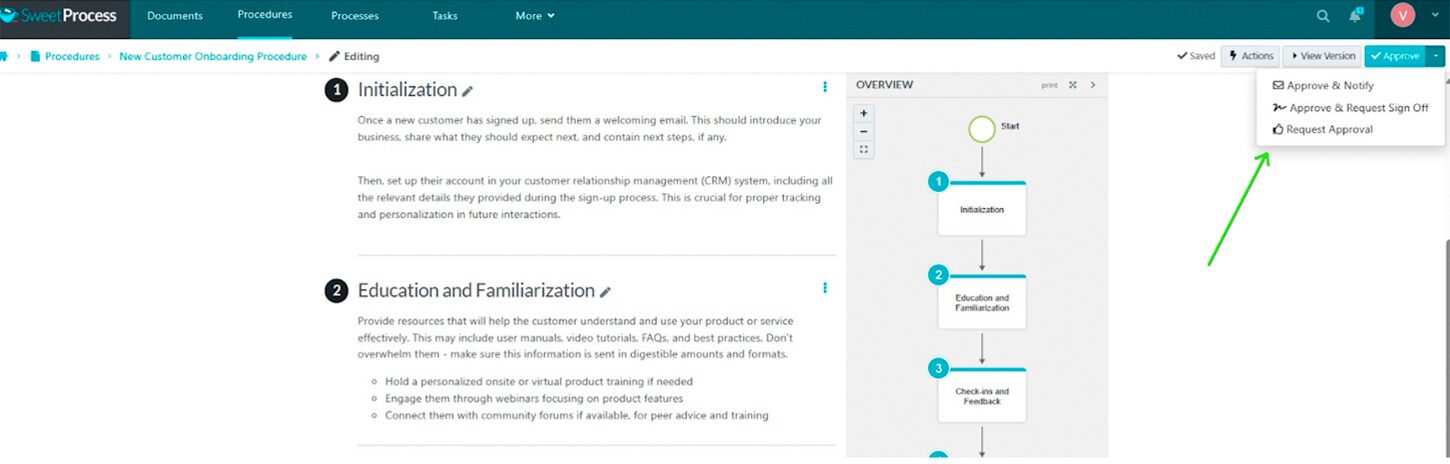Image resolution: width=1450 pixels, height=464 pixels.
Task: Select Request Approval menu item
Action: [x=1328, y=129]
